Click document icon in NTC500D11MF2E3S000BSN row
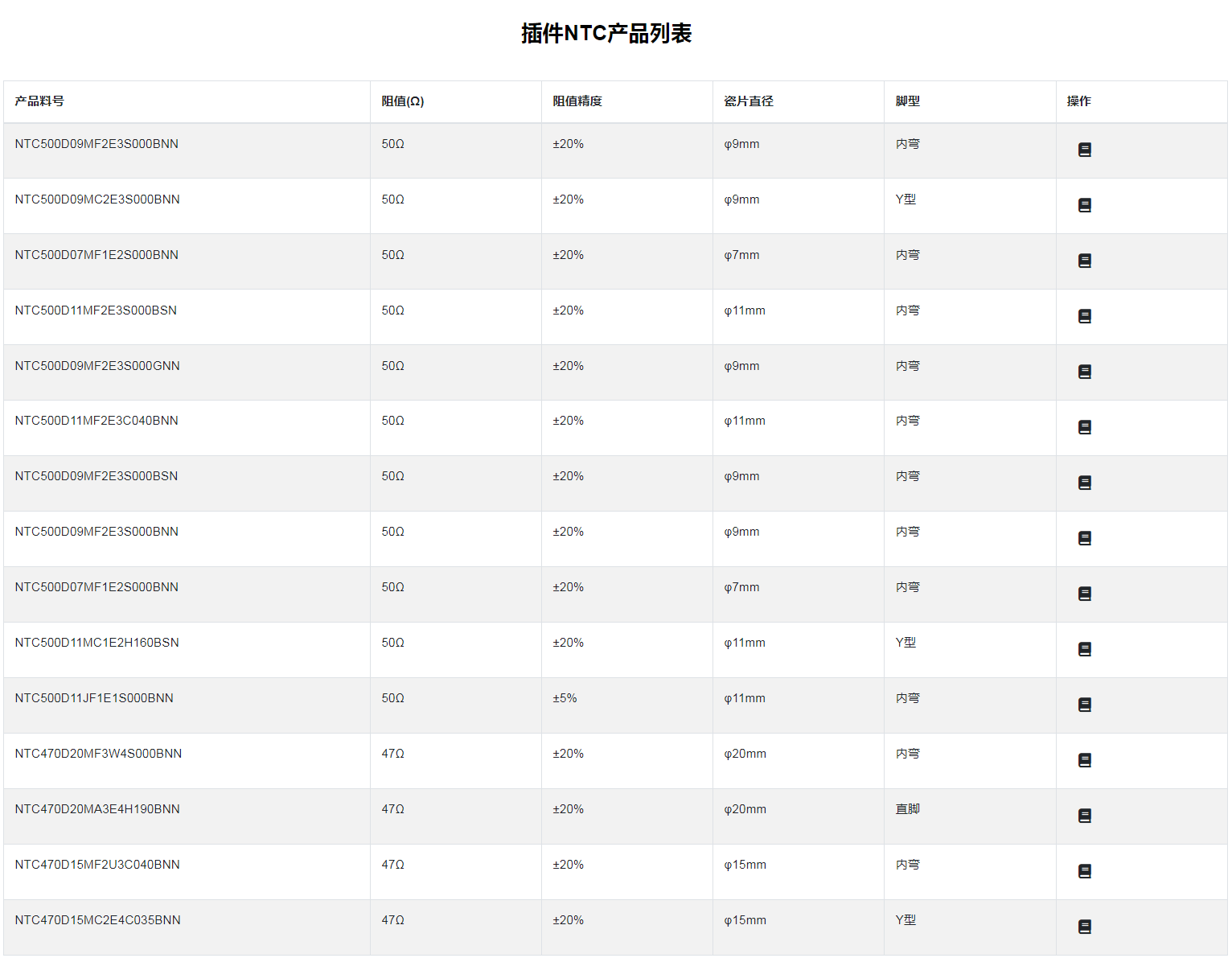 click(x=1084, y=316)
